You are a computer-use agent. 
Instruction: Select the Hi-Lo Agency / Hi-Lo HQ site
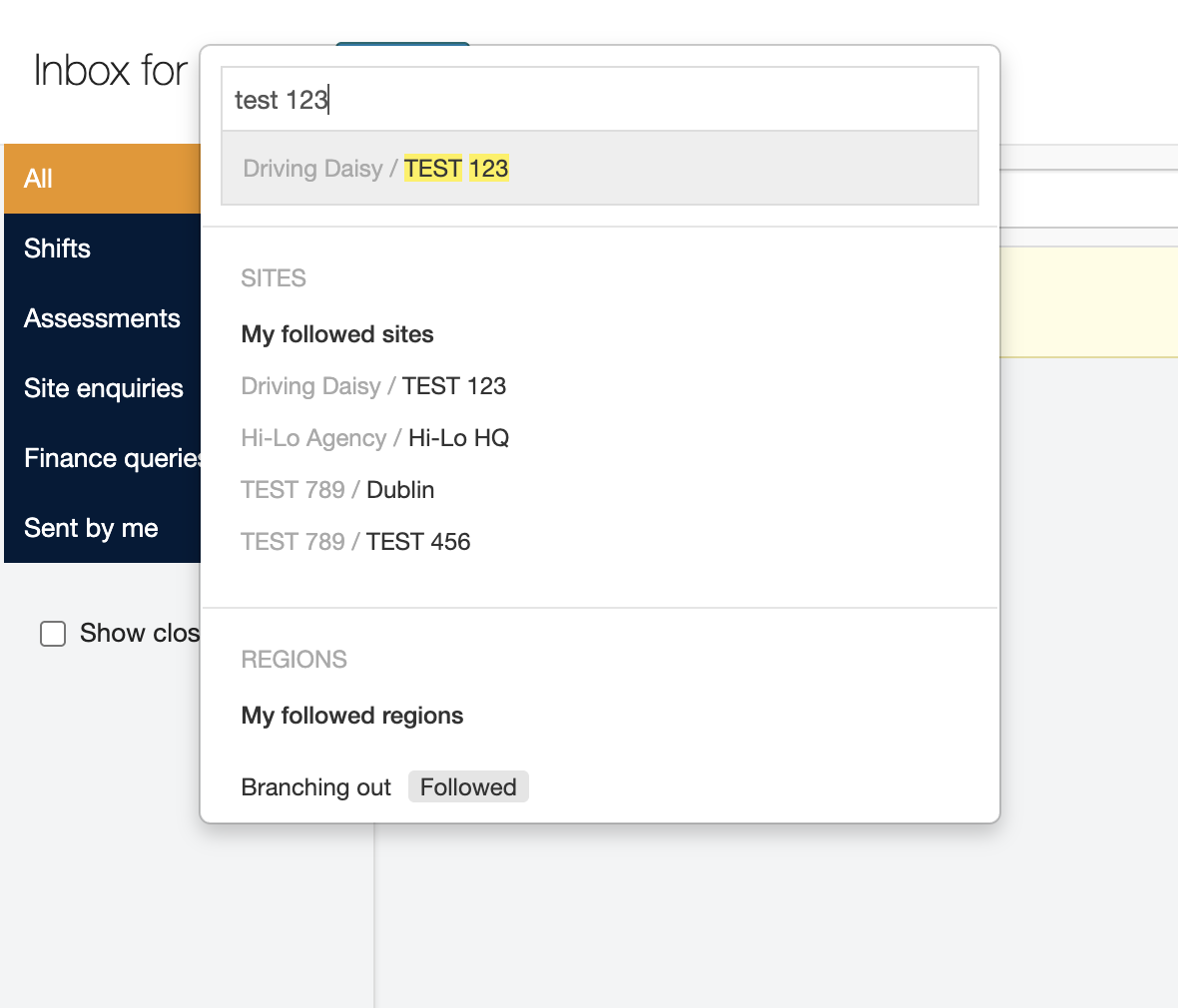[x=375, y=438]
